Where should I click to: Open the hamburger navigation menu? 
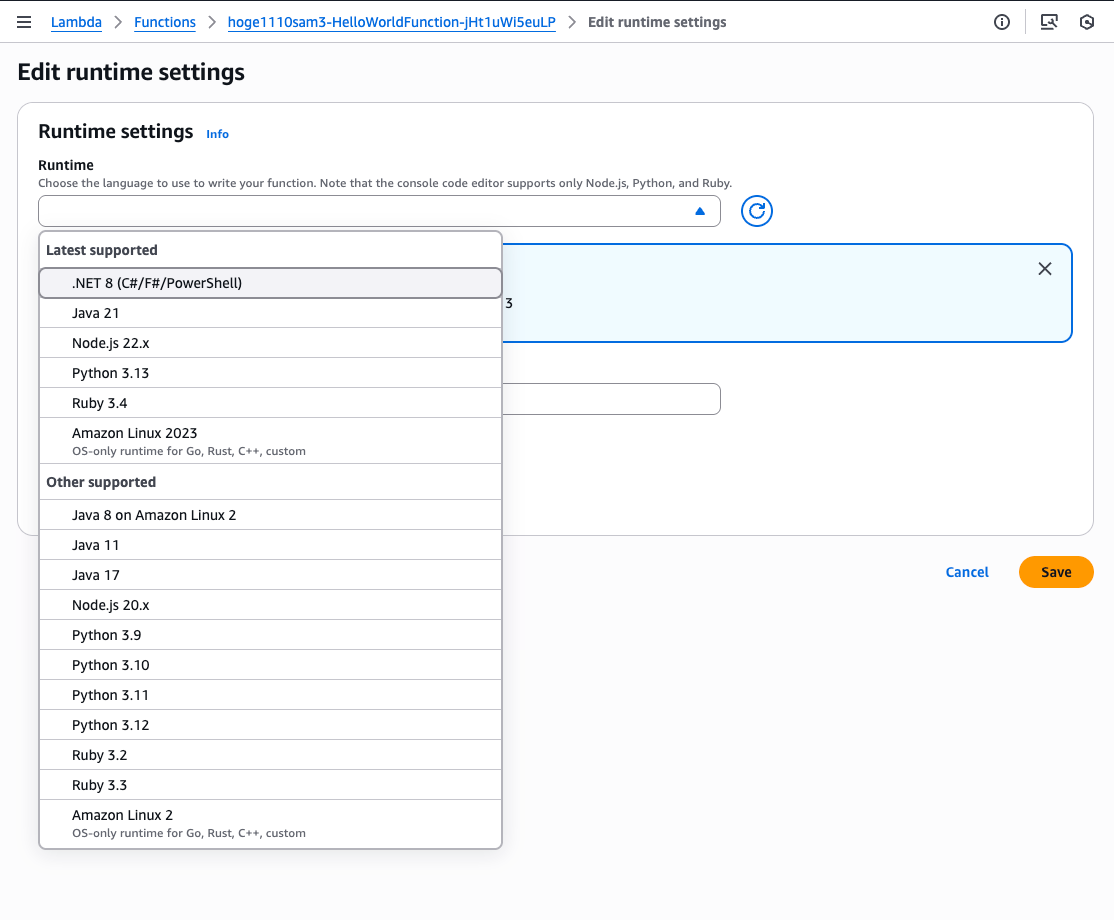pos(24,22)
